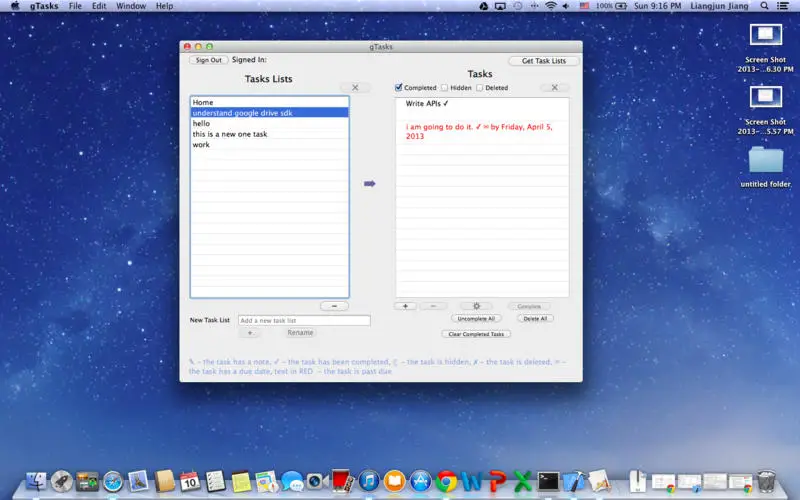Click the X button above the Tasks panel
Viewport: 800px width, 500px height.
pyautogui.click(x=555, y=88)
